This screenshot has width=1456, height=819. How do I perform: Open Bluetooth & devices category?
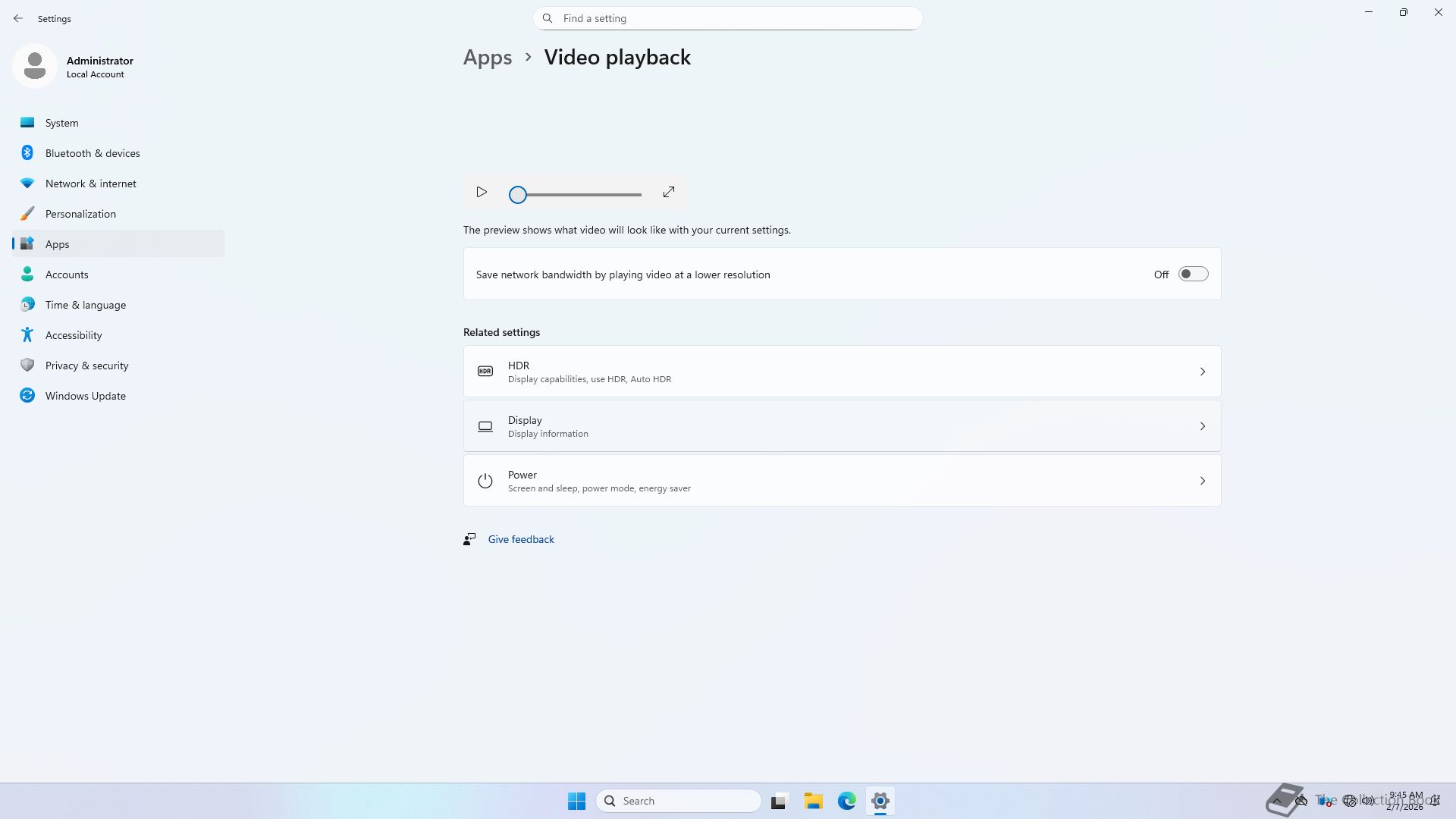coord(93,153)
